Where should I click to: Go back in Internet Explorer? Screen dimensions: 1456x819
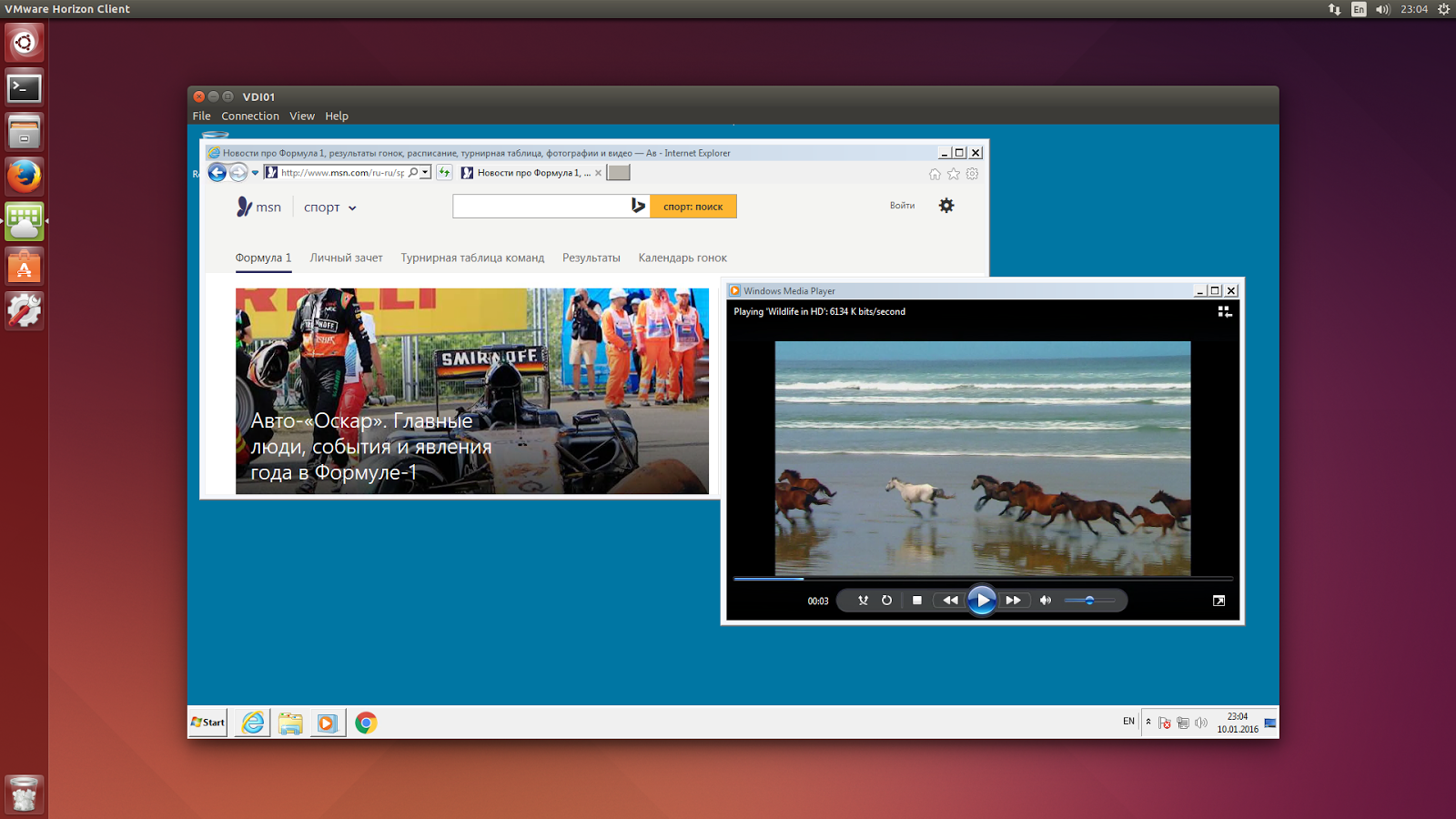click(x=217, y=173)
